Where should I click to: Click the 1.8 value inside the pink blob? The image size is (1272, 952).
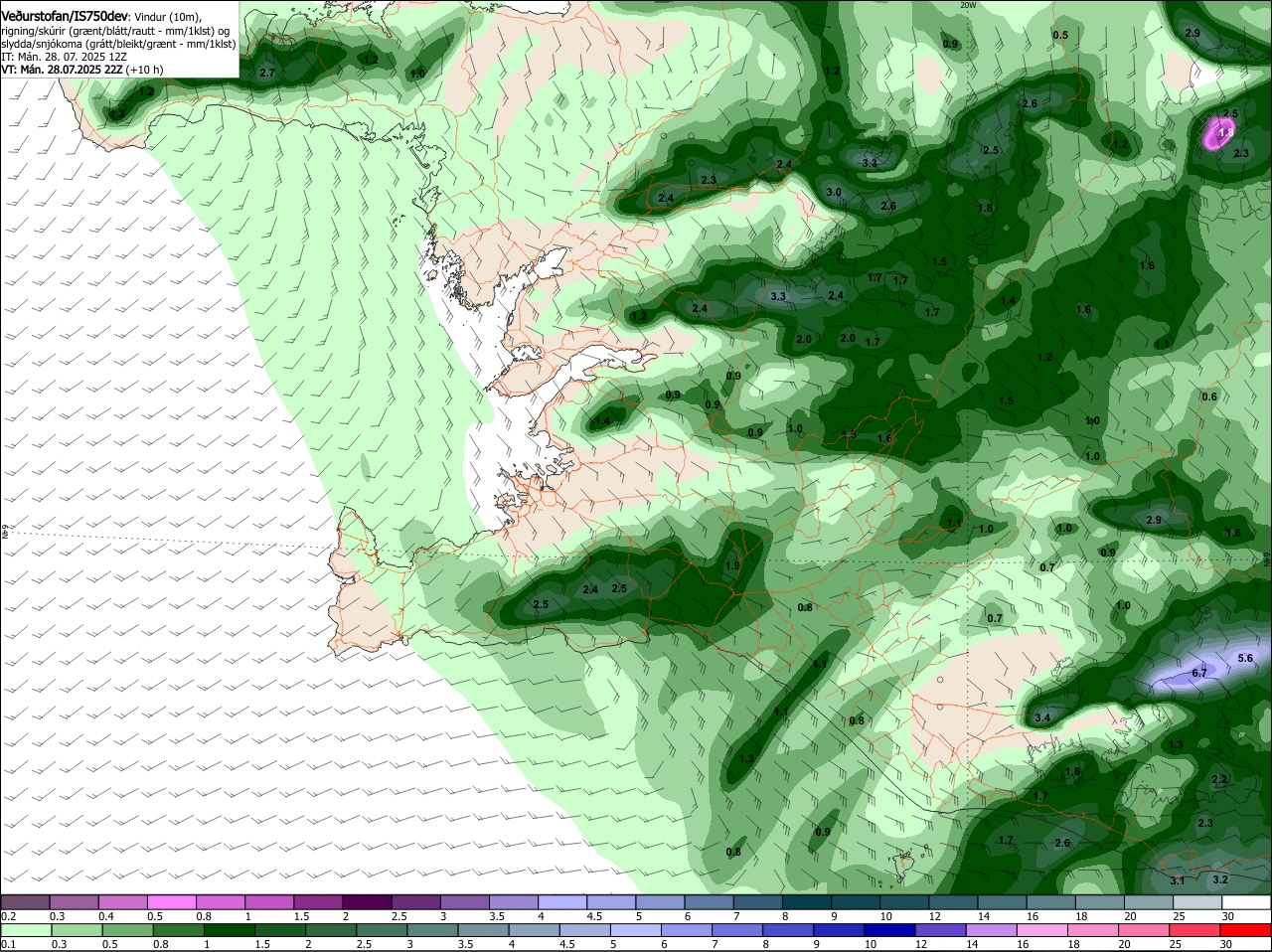1226,132
